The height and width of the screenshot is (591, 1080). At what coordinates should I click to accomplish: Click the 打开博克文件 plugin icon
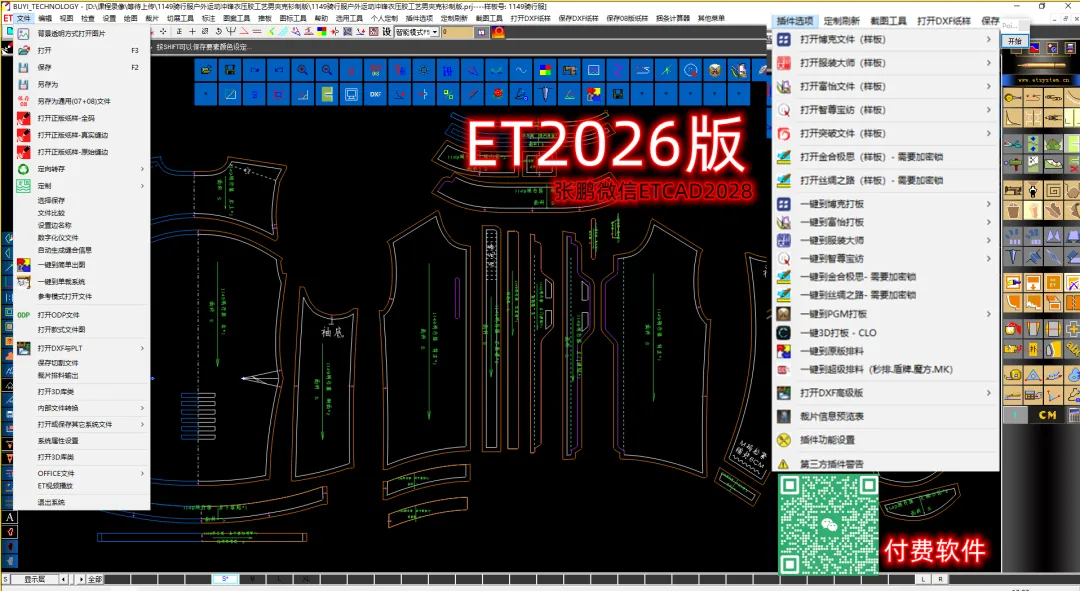784,39
